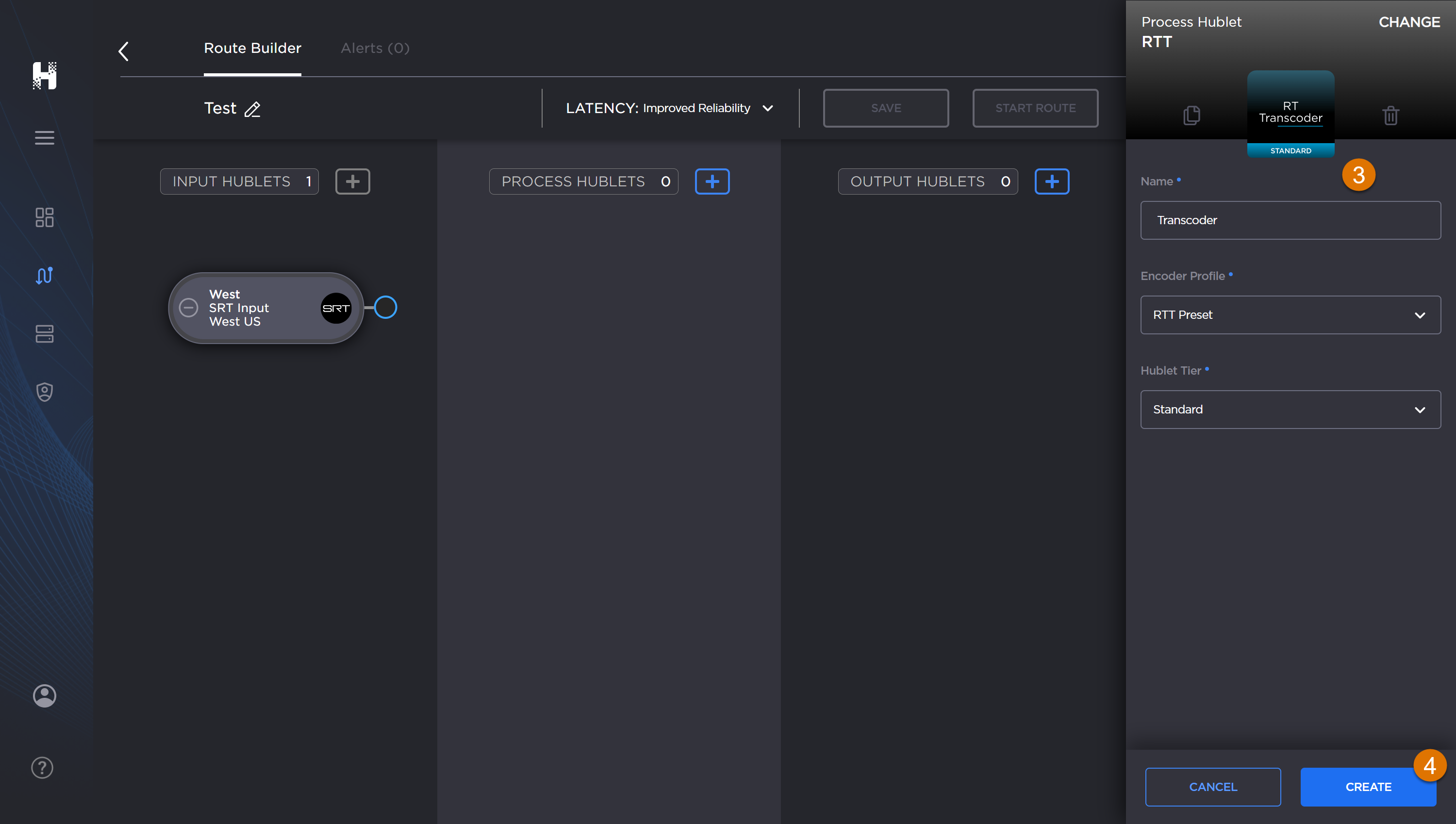
Task: Open the user profile icon
Action: click(44, 695)
